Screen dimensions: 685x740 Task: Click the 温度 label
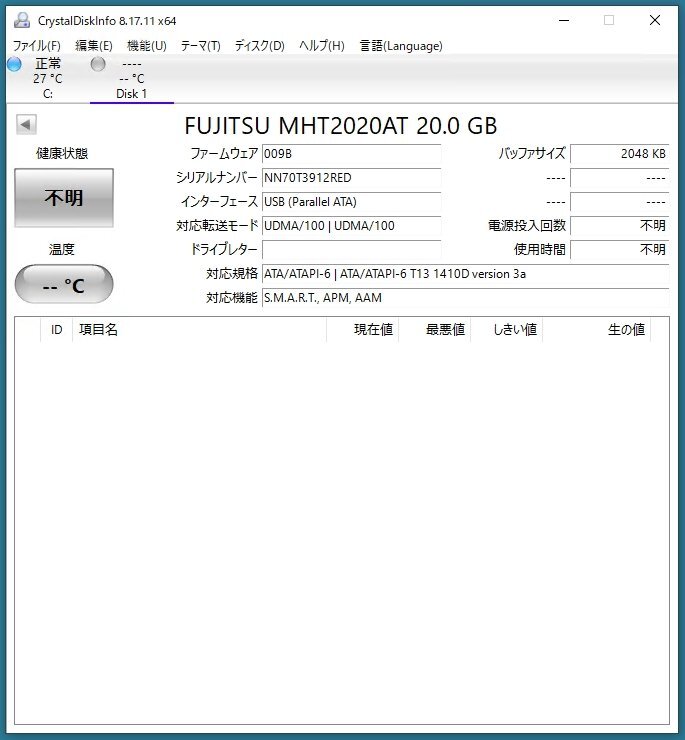point(62,249)
